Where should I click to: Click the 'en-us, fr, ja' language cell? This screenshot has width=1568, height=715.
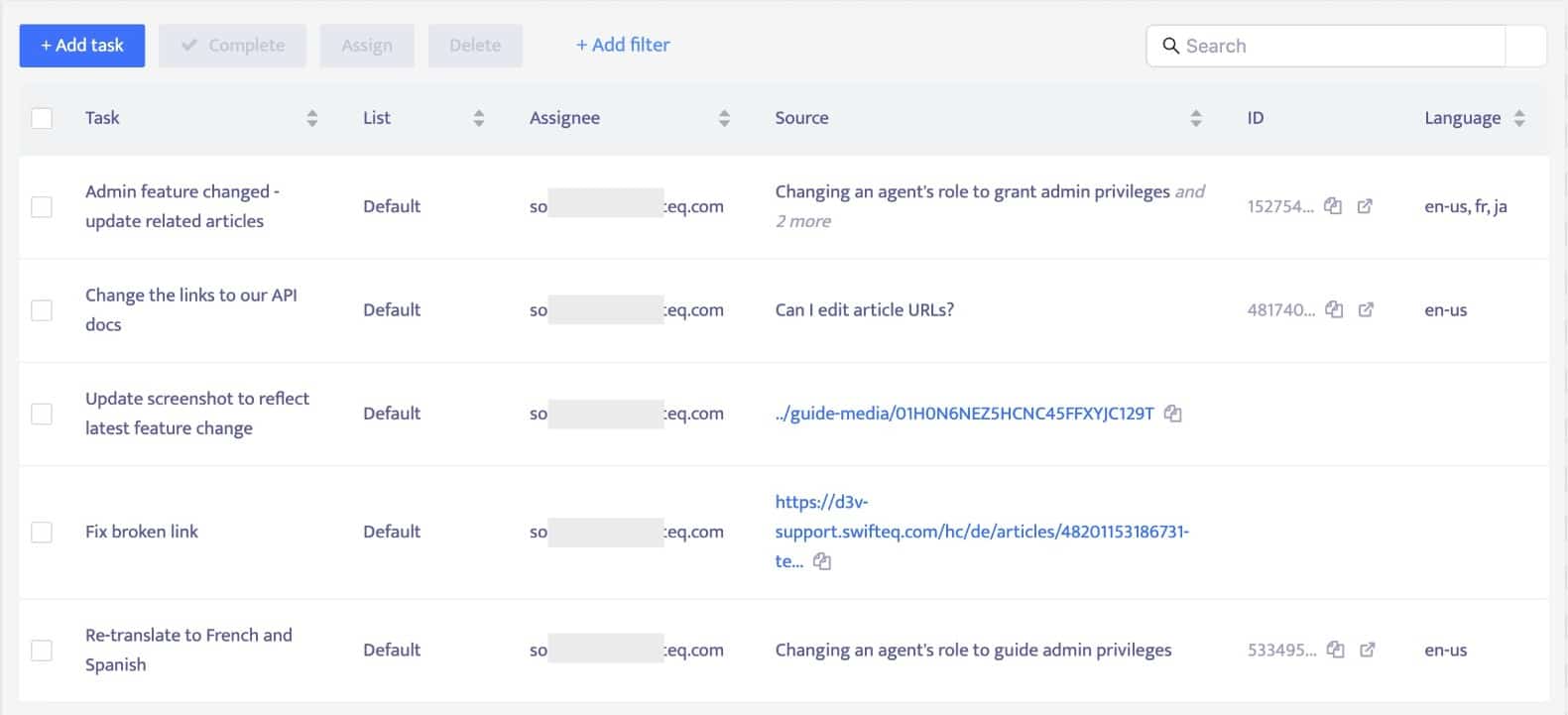point(1466,206)
